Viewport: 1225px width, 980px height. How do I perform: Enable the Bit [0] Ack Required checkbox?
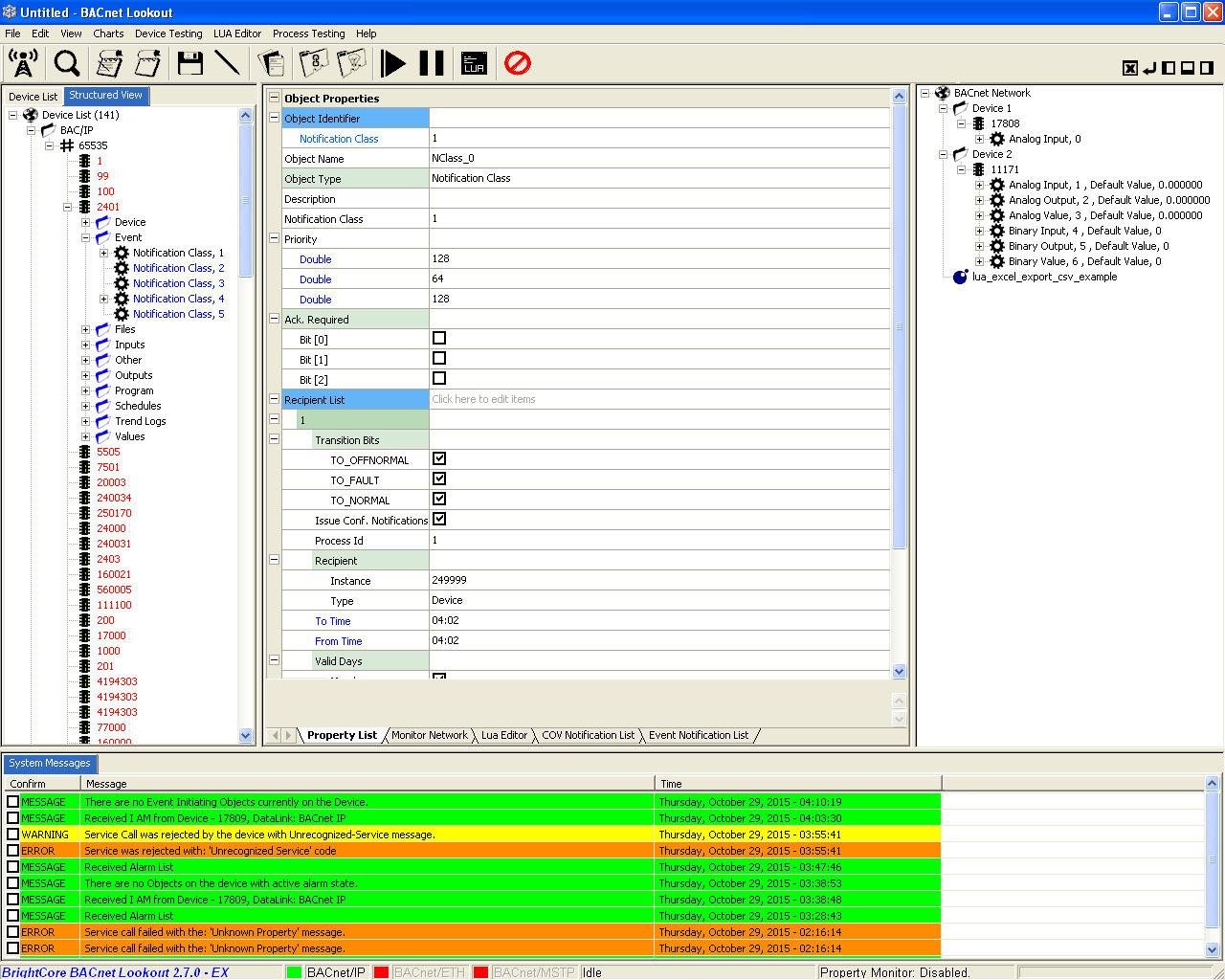(x=439, y=339)
